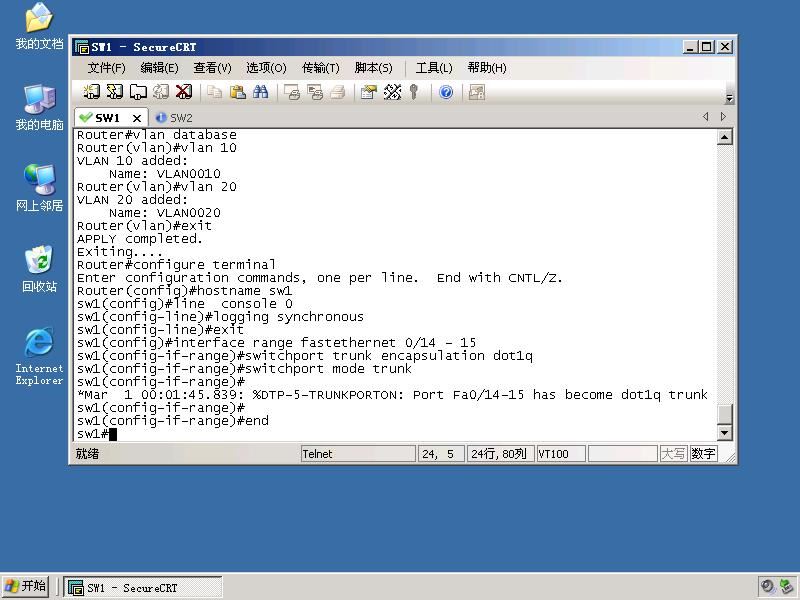Click the network system tray icon

787,587
